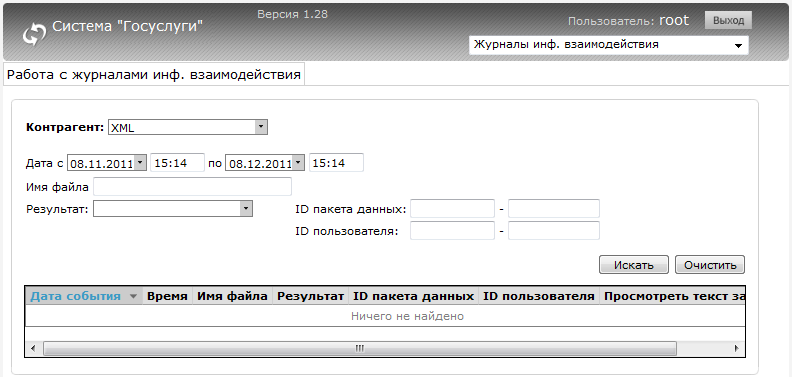
Task: Click the Просмотреть текст column header
Action: [x=672, y=296]
